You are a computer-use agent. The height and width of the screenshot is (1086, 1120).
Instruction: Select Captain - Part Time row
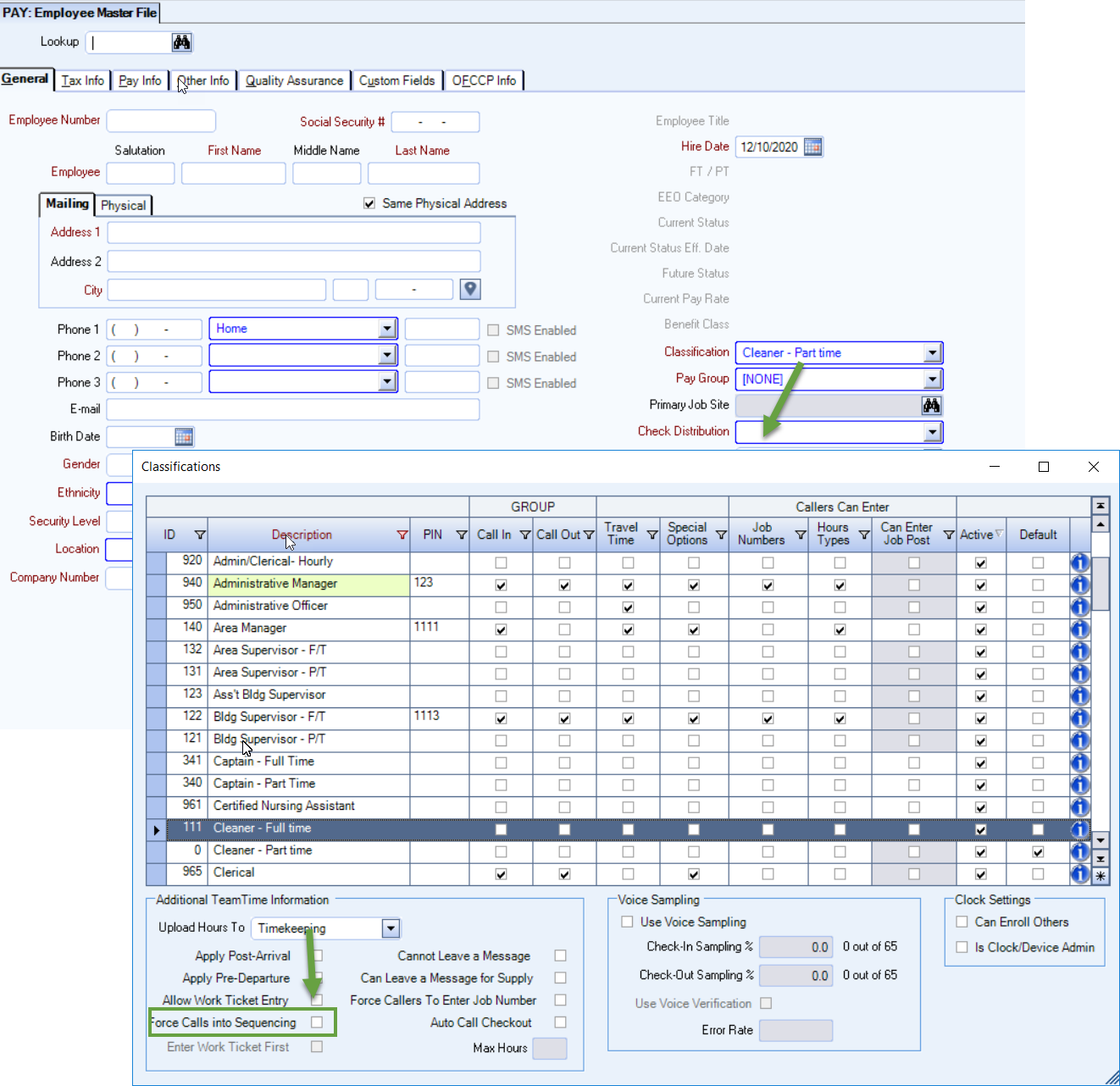point(618,784)
